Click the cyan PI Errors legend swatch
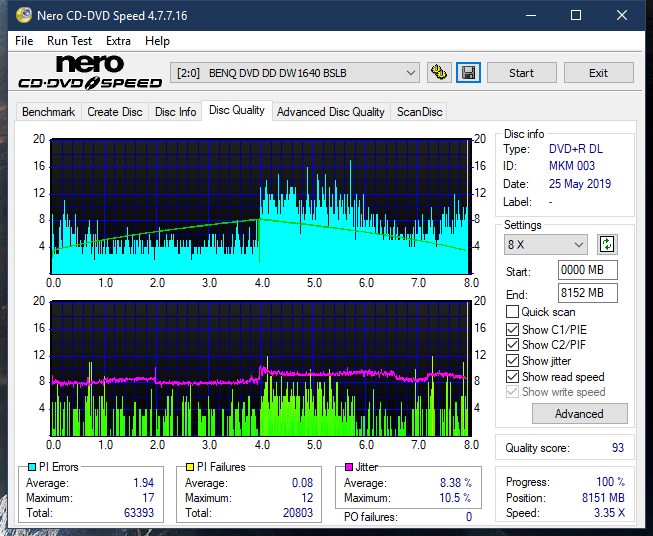Image resolution: width=653 pixels, height=536 pixels. 32,467
